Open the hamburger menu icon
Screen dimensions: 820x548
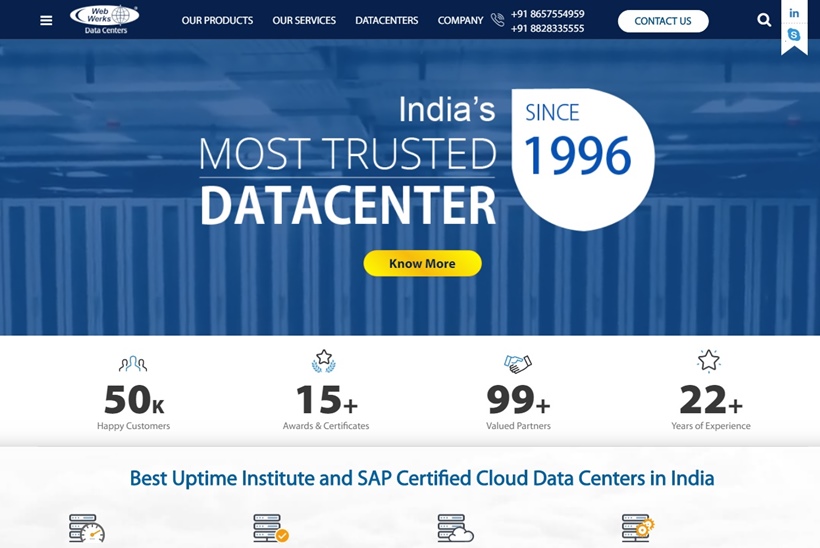(x=46, y=20)
